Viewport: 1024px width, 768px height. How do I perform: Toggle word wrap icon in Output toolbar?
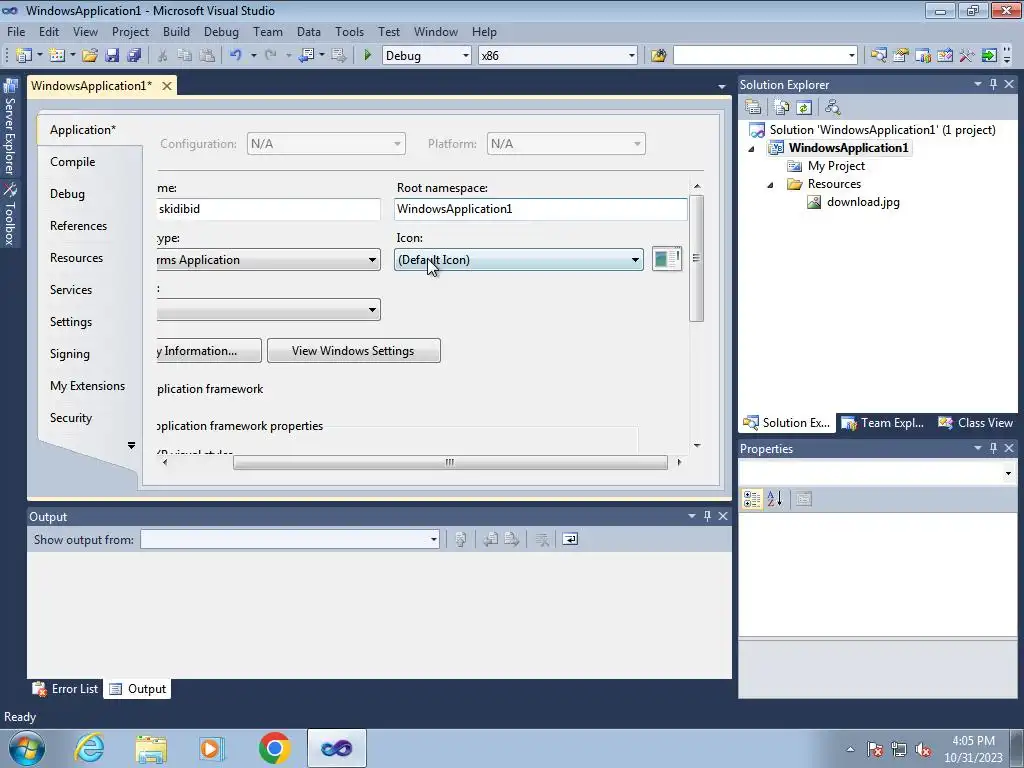(x=570, y=539)
